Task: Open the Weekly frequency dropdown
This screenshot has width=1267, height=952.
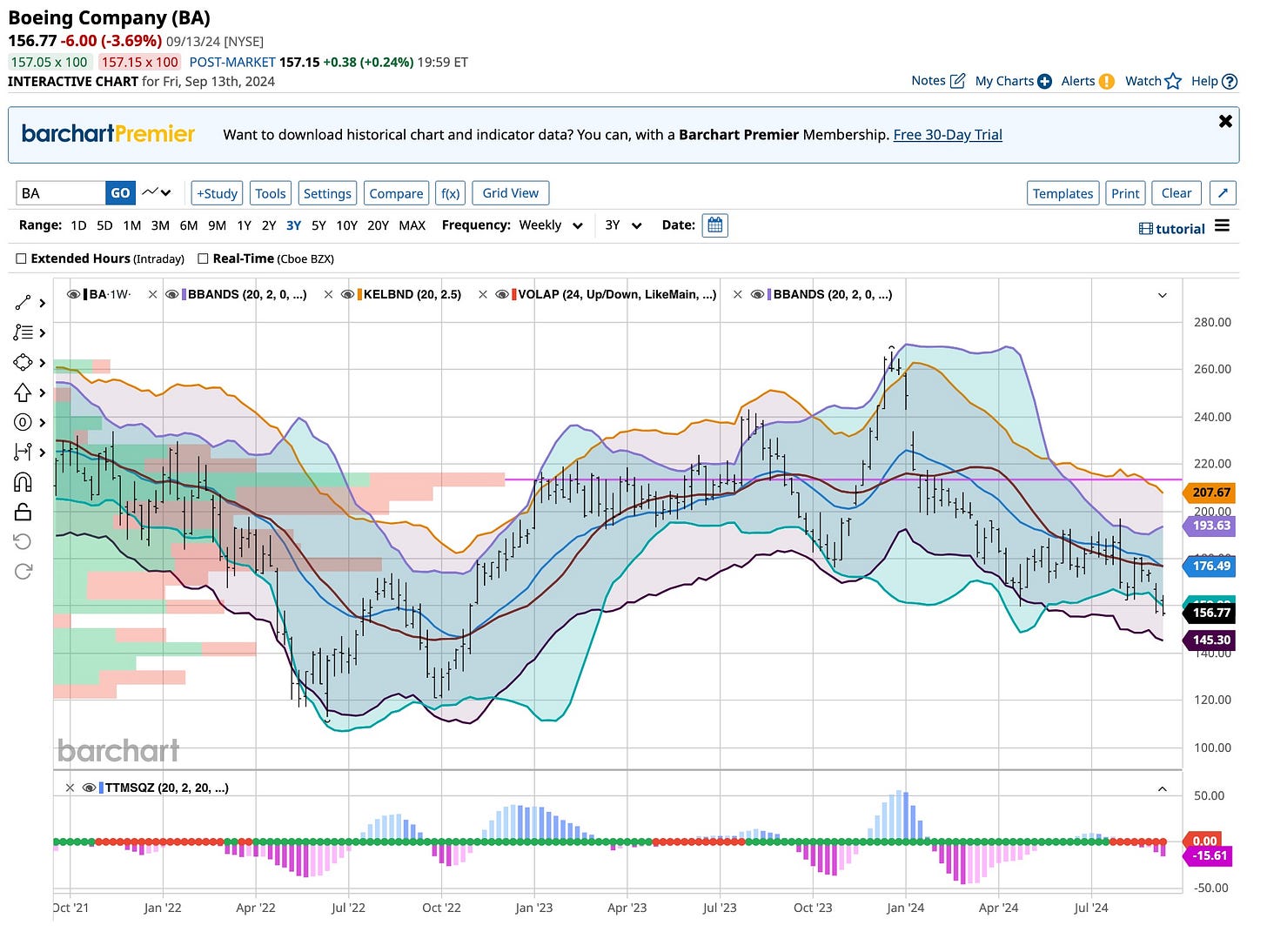Action: click(551, 225)
